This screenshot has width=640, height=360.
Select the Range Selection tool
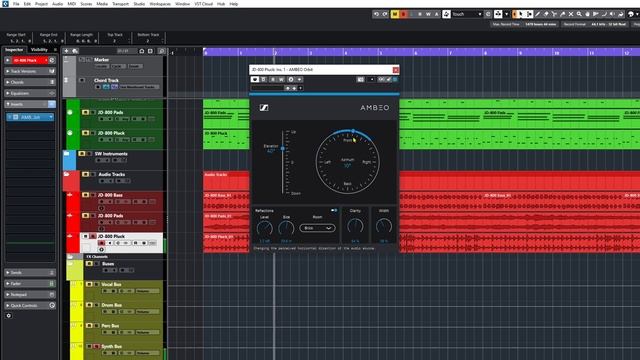[529, 14]
